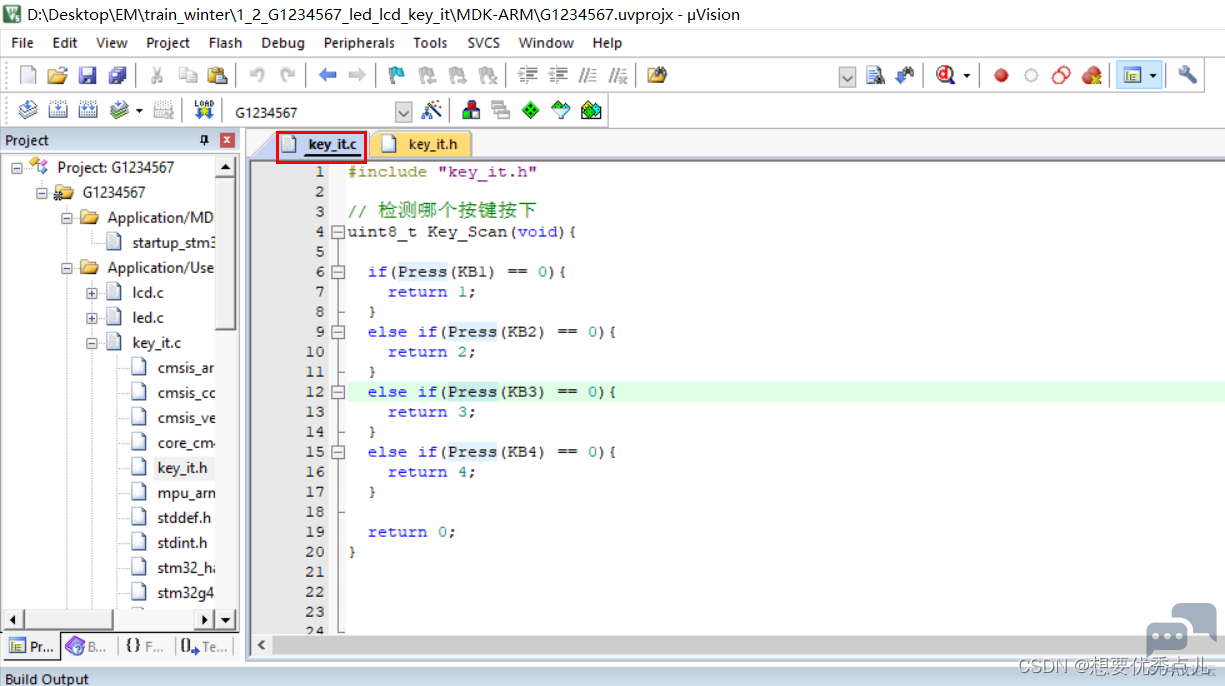This screenshot has width=1225, height=686.
Task: Switch to Templates panel tab
Action: coord(204,647)
